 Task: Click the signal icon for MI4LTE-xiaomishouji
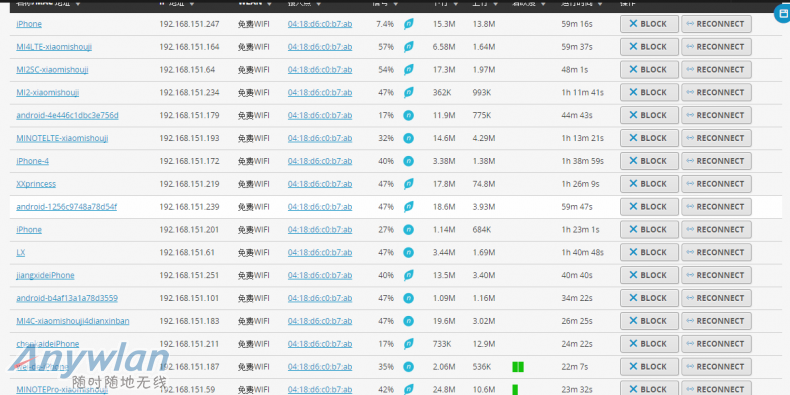(x=409, y=47)
